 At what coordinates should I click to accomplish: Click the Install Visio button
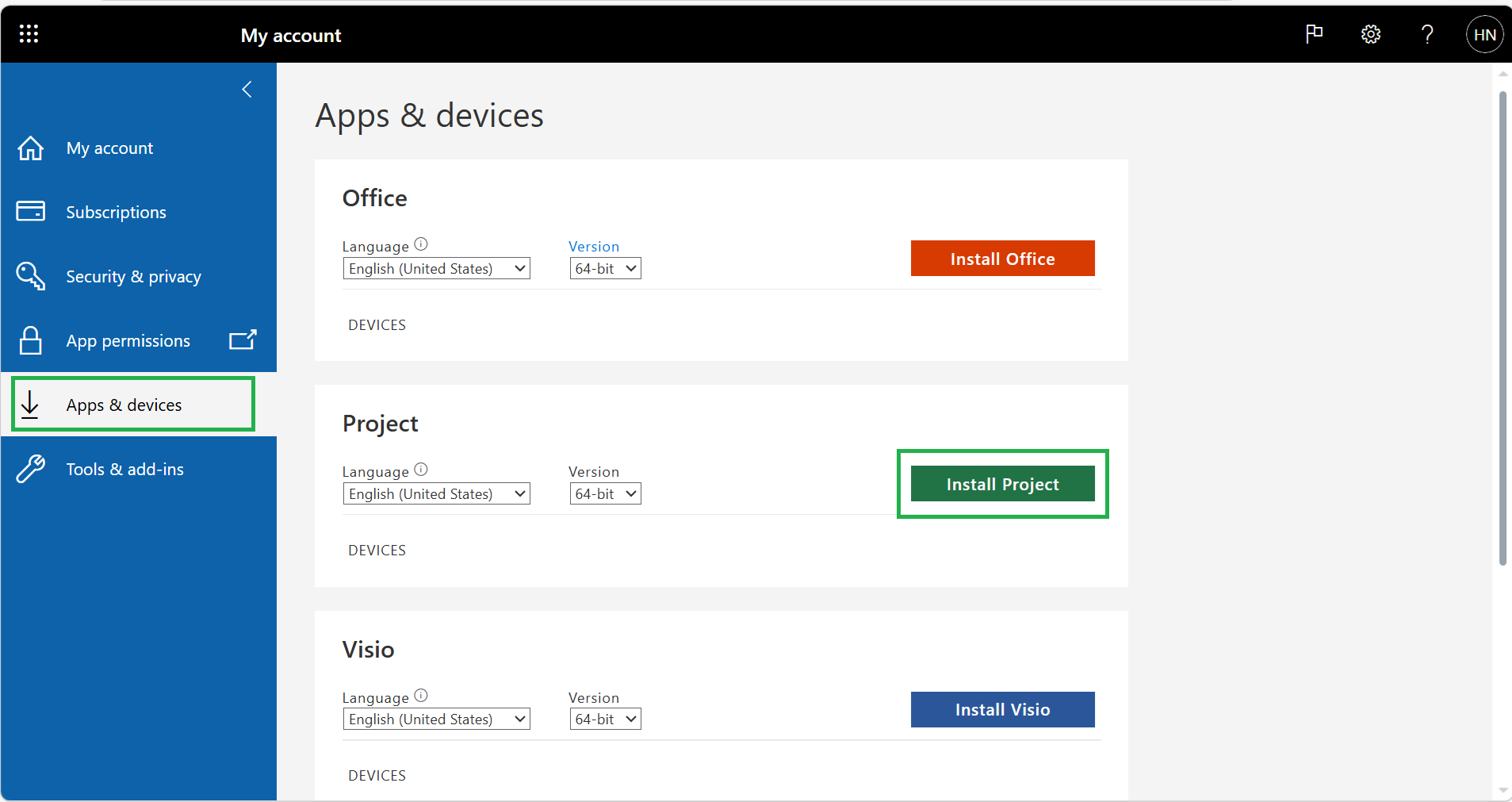pyautogui.click(x=1002, y=709)
